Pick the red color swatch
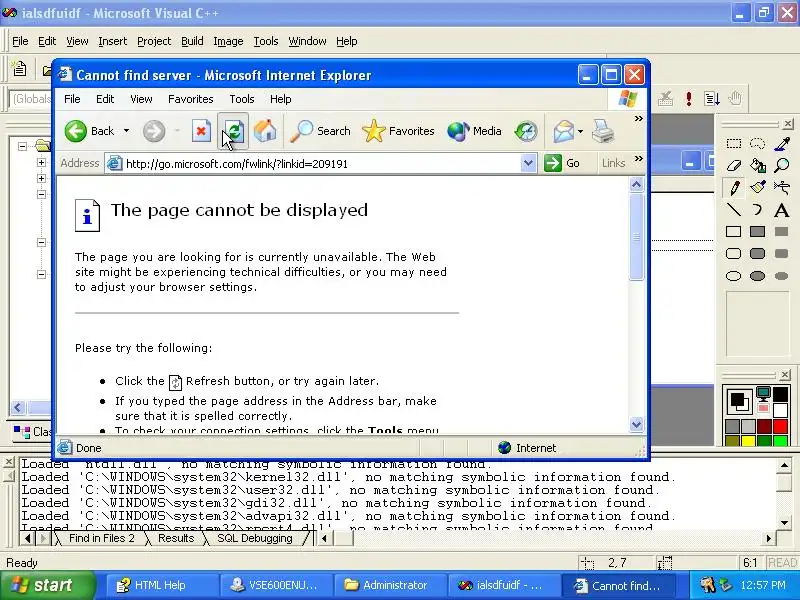Screen dimensions: 800x600 pos(780,426)
